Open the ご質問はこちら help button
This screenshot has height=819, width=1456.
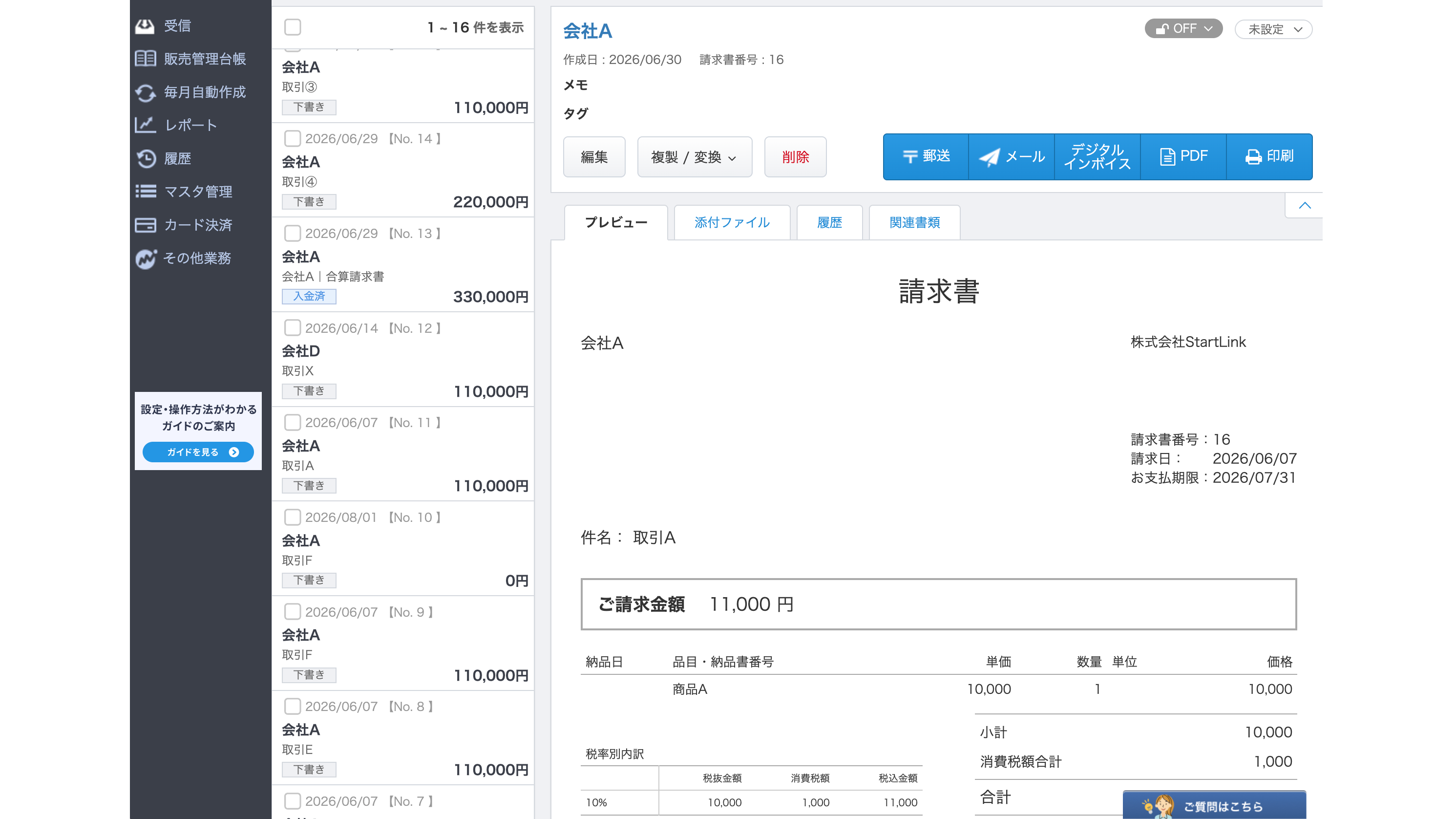coord(1214,805)
